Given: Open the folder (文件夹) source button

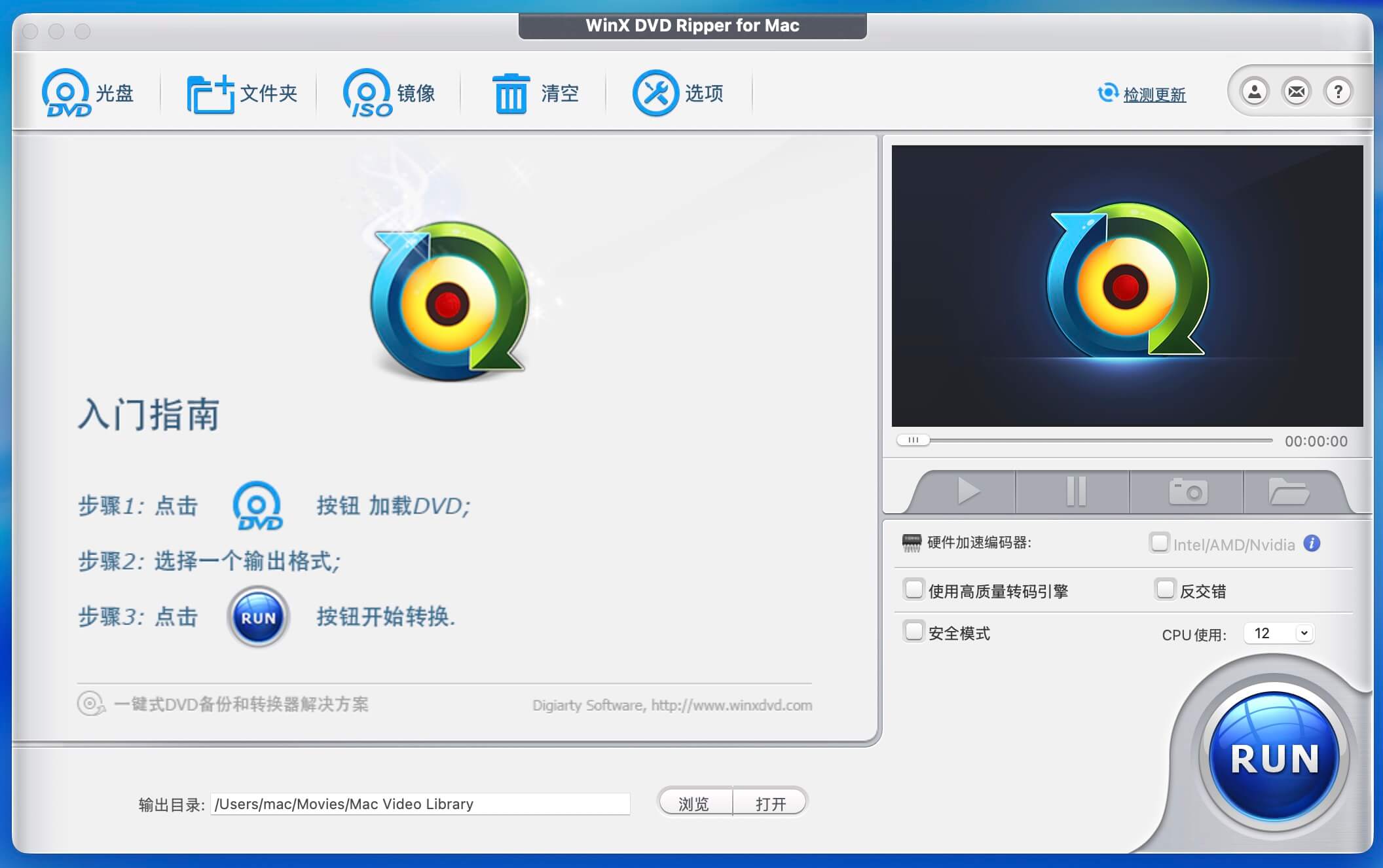Looking at the screenshot, I should click(x=210, y=94).
